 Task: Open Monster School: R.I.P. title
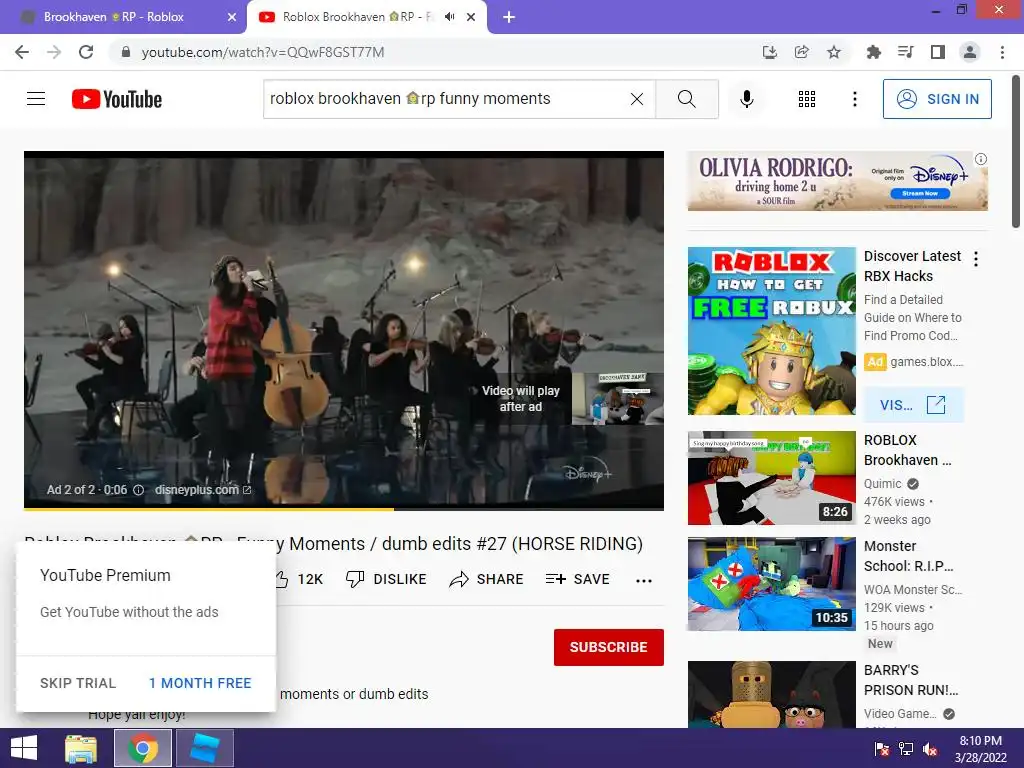[x=908, y=556]
